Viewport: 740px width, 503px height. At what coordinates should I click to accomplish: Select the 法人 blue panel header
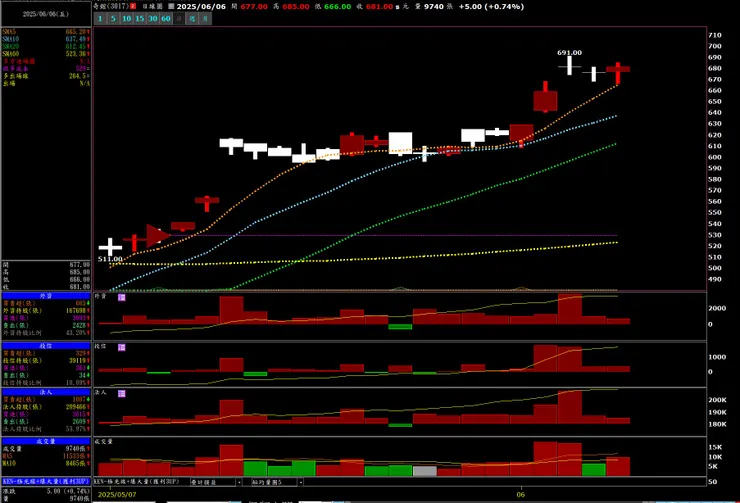(46, 392)
